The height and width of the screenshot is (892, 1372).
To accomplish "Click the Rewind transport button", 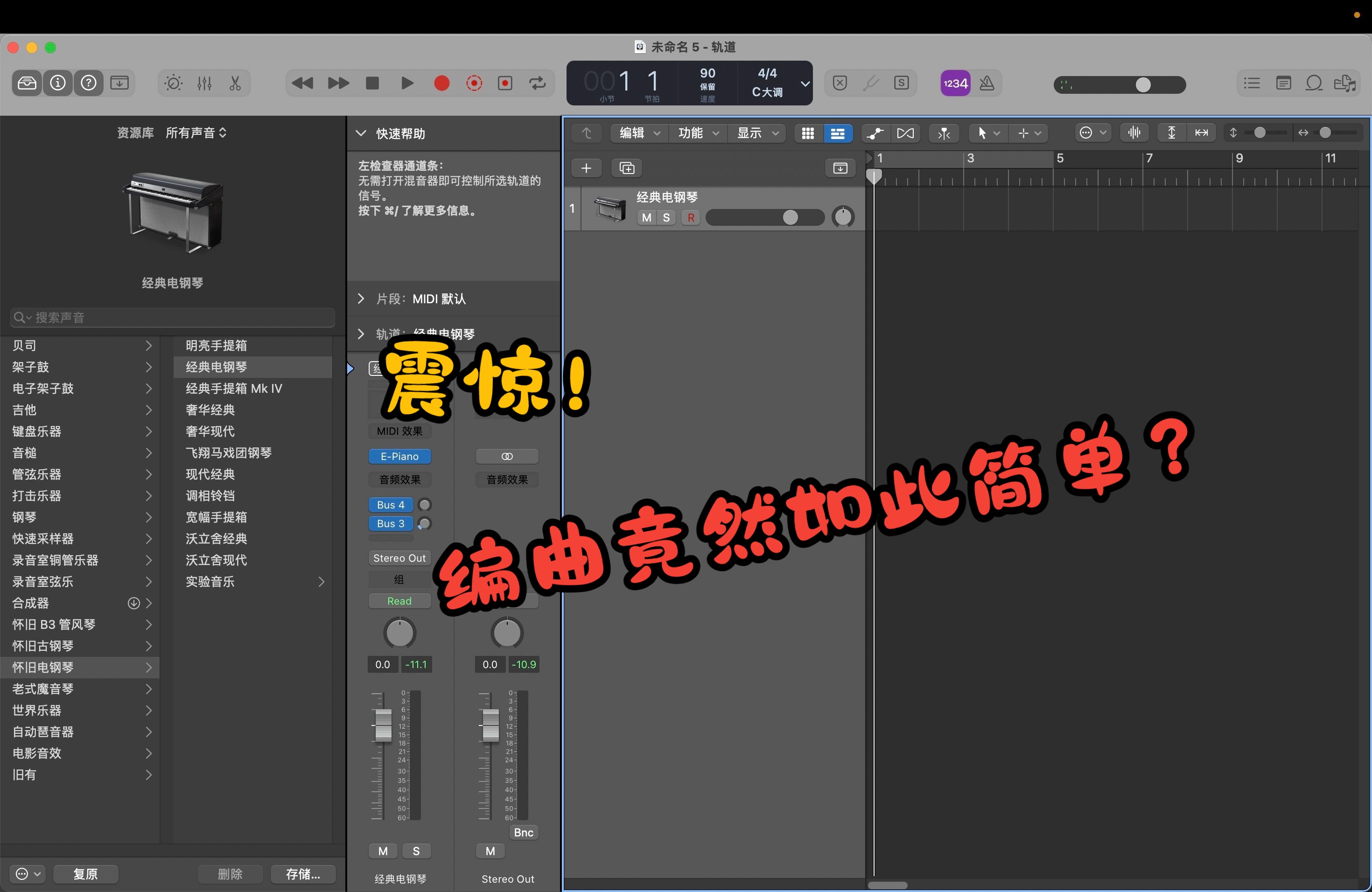I will point(302,84).
